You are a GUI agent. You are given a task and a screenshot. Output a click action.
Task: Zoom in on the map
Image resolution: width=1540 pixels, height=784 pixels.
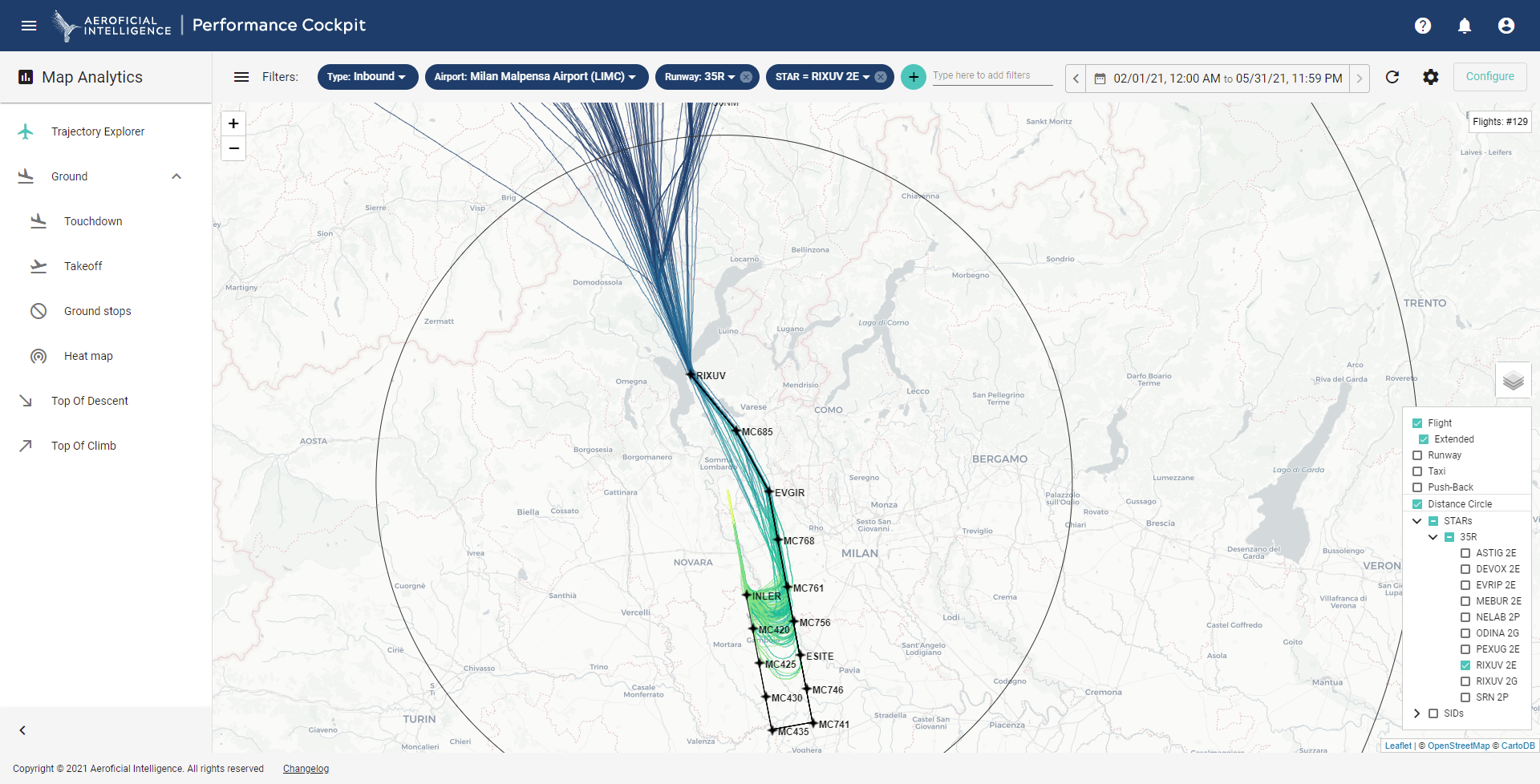pyautogui.click(x=233, y=123)
